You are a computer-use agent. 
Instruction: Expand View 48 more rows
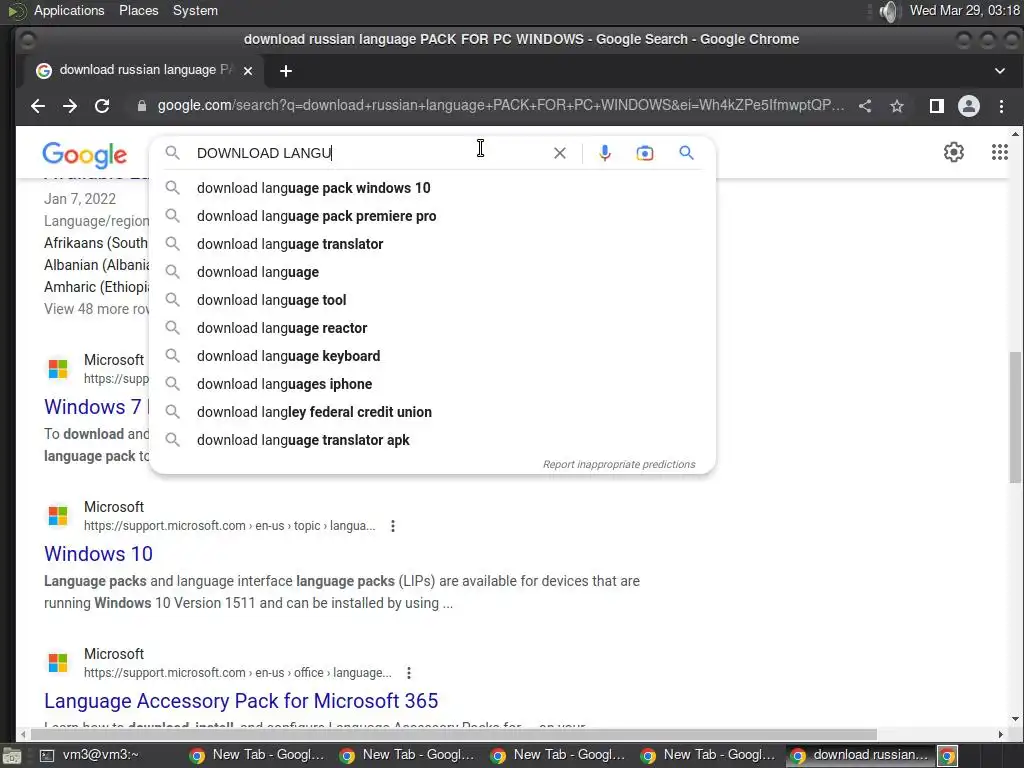tap(97, 309)
